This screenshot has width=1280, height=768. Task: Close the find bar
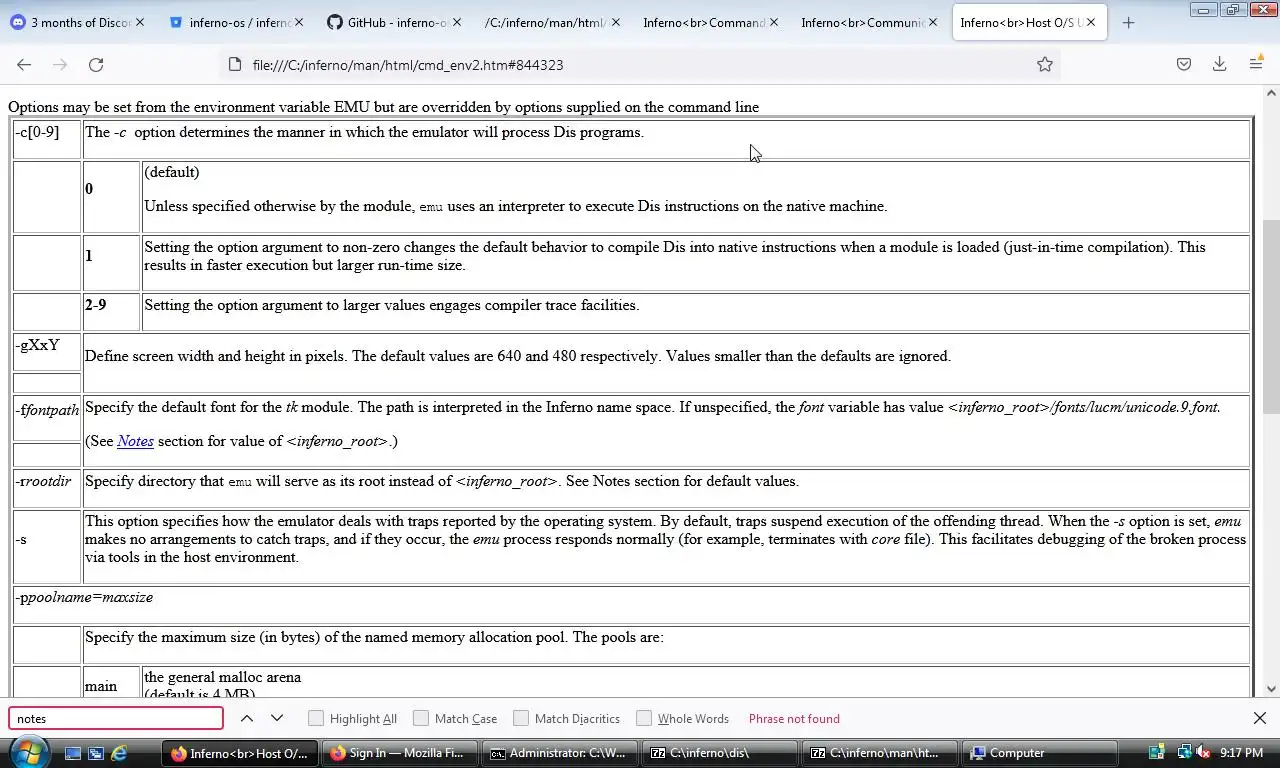[x=1260, y=718]
